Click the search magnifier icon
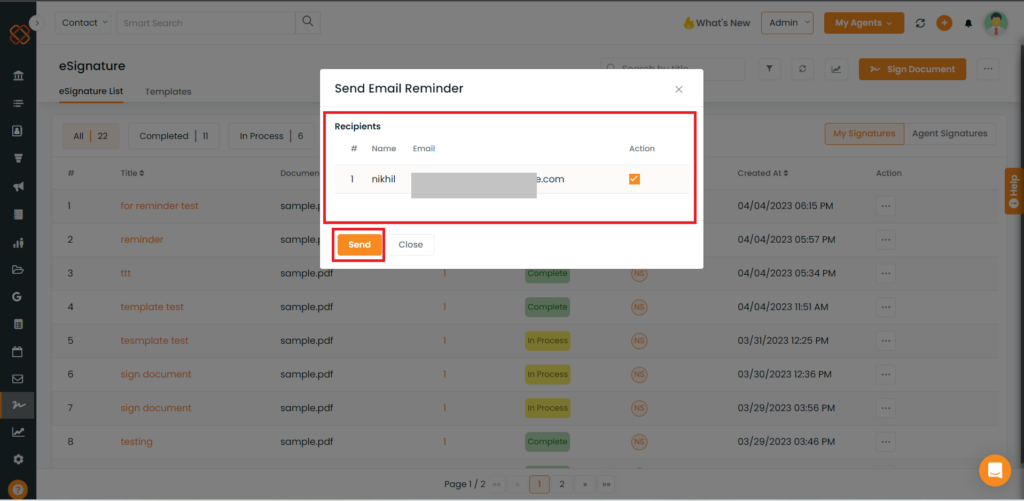1024x501 pixels. pos(308,23)
